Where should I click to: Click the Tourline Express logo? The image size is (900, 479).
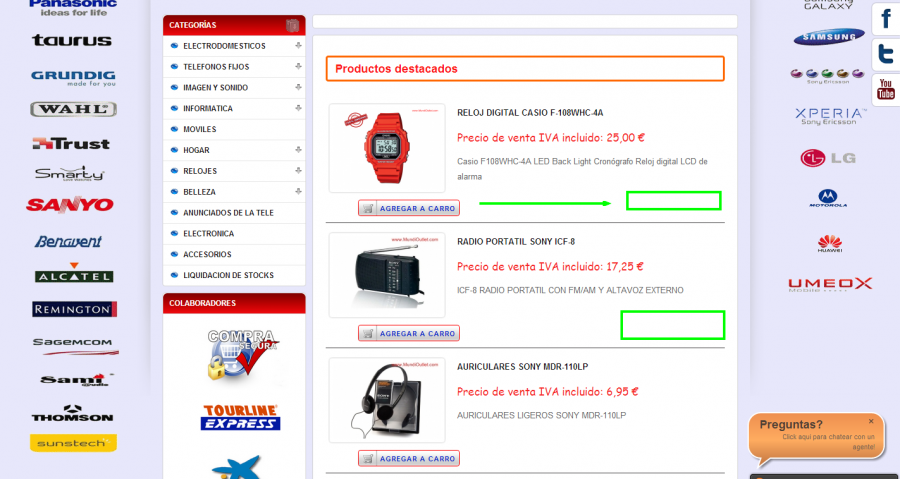tap(240, 417)
